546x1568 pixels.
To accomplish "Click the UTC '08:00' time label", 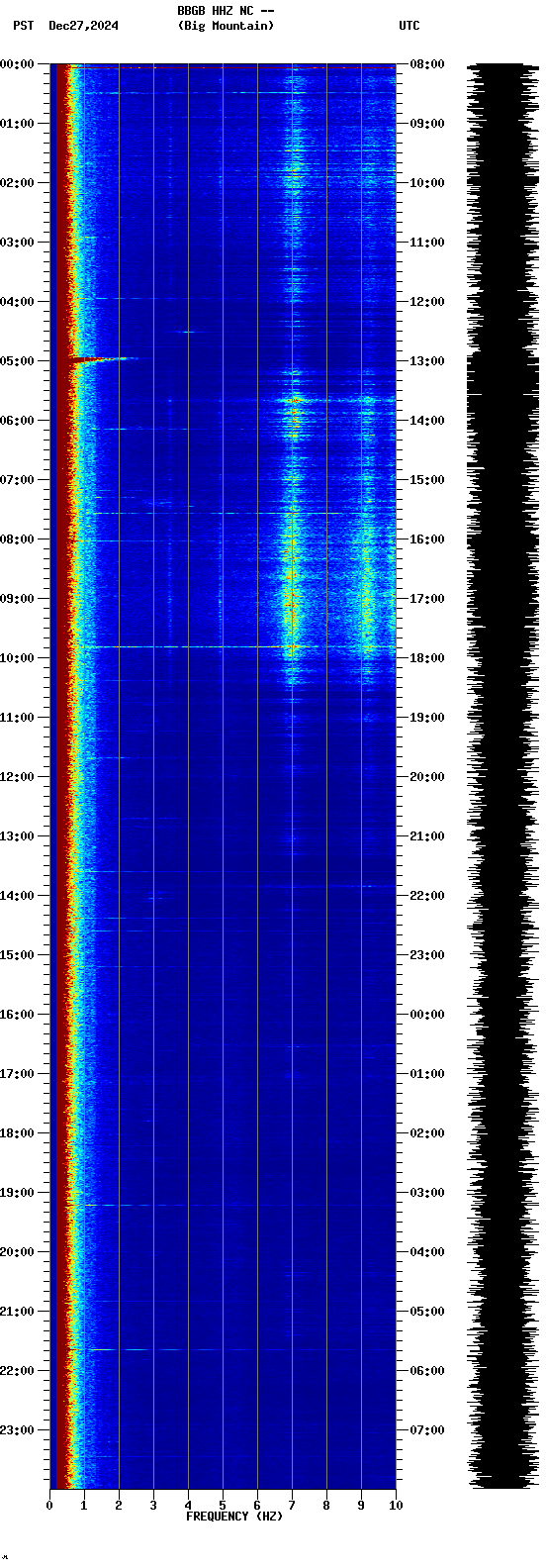I will click(x=426, y=64).
